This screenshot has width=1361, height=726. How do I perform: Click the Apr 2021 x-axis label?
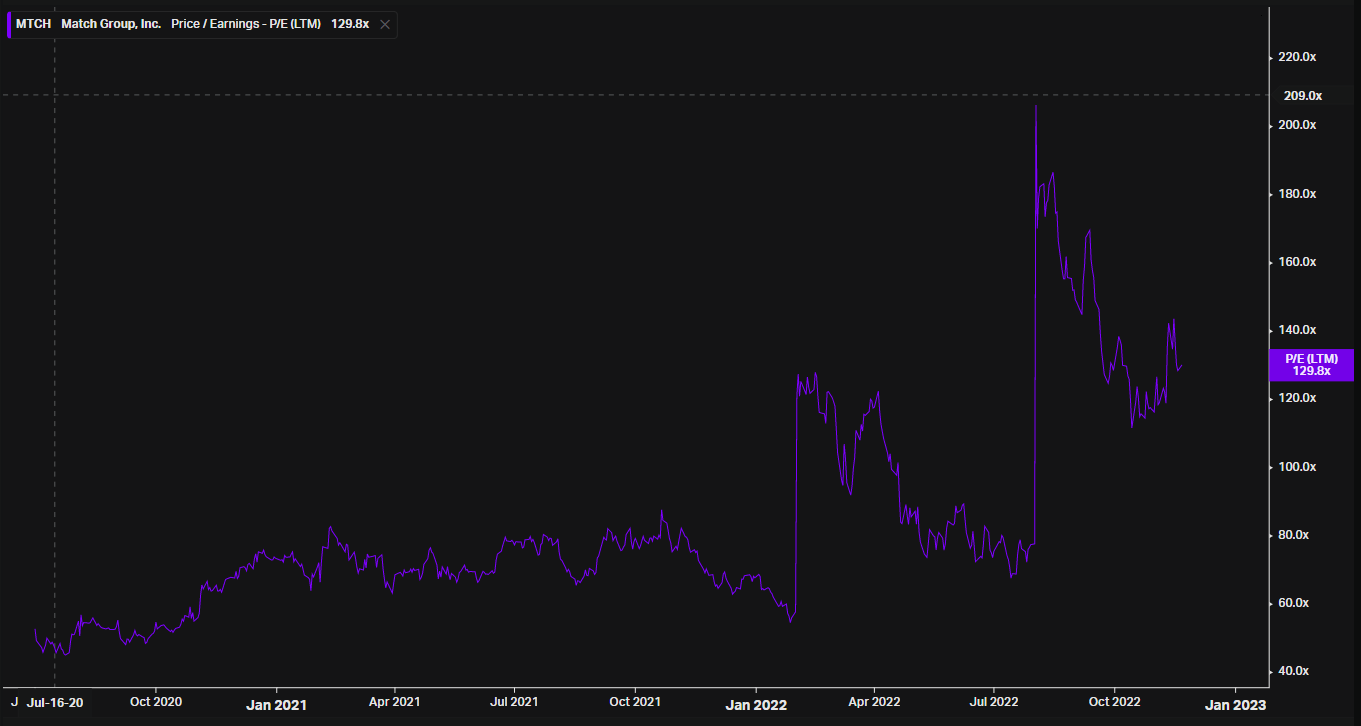394,702
